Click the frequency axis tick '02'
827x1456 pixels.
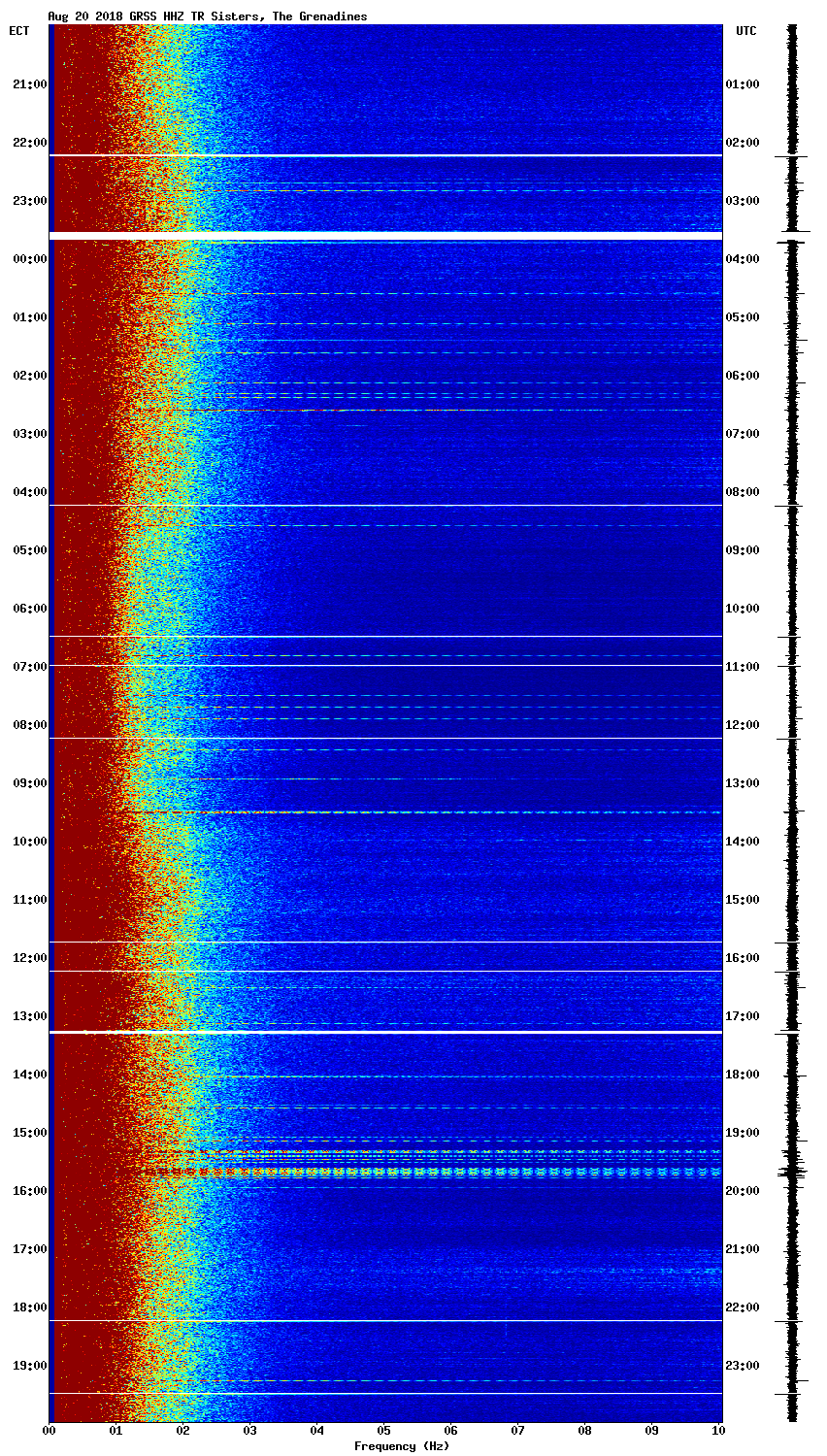[x=183, y=1430]
